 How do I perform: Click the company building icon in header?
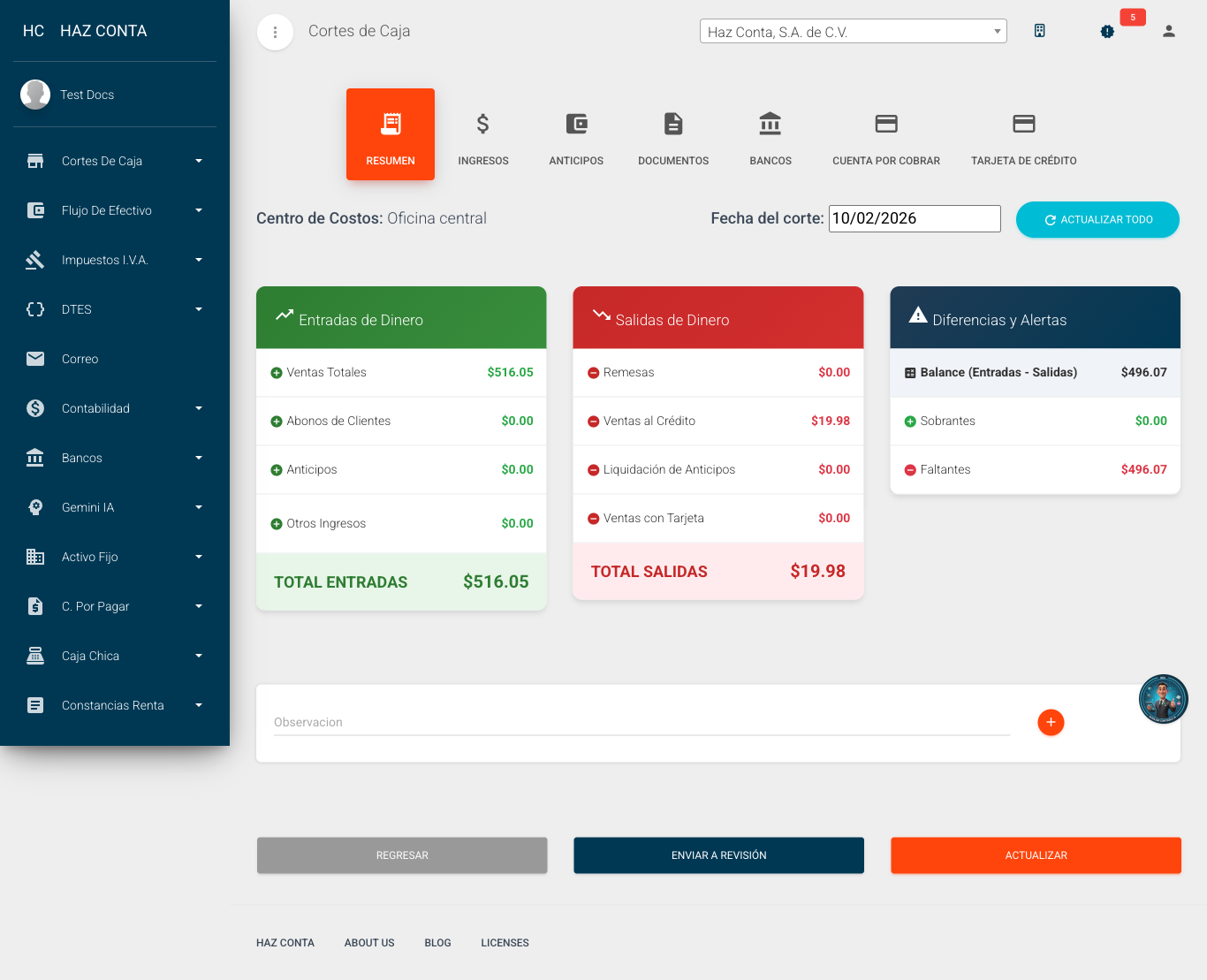tap(1039, 31)
